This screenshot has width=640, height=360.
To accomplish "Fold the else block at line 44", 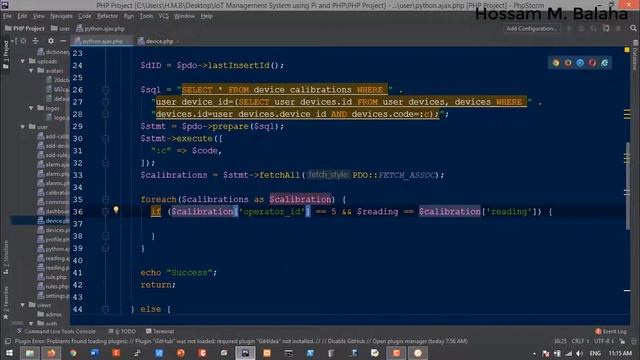I will pos(105,309).
